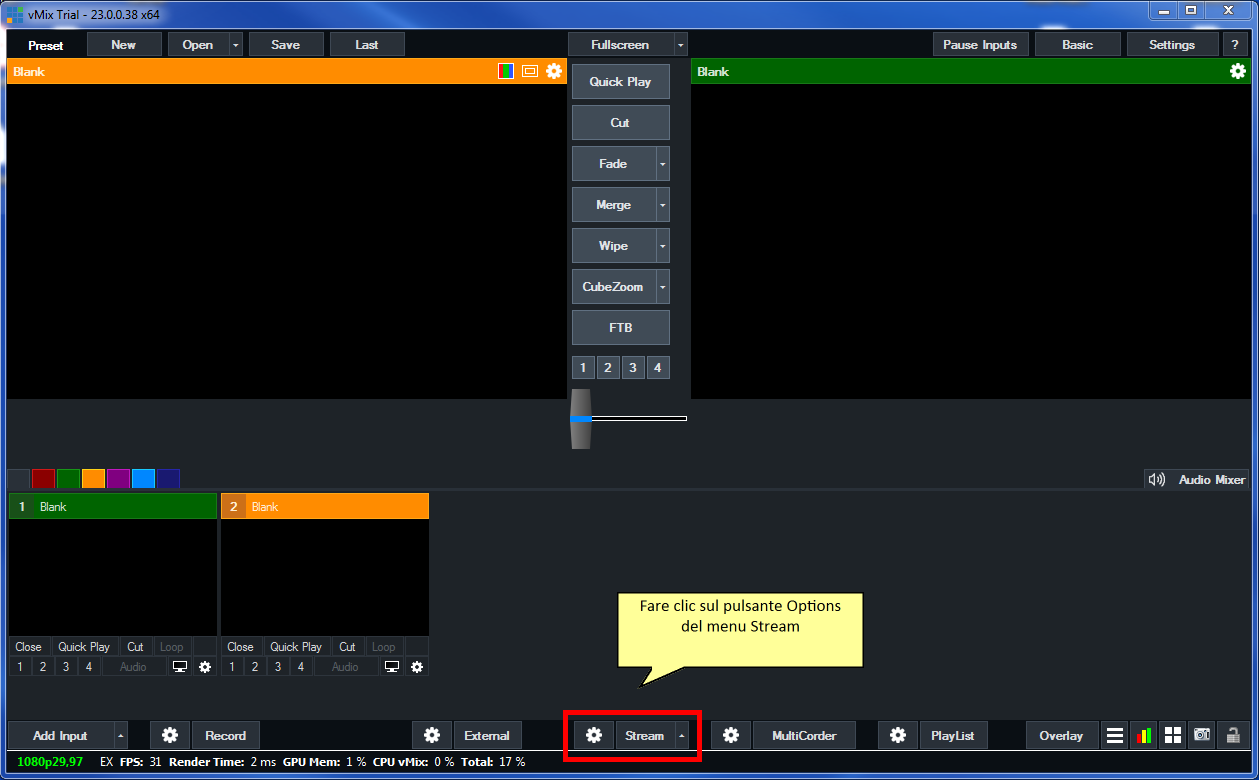
Task: Show audio meters colored bars icon
Action: tap(1143, 735)
